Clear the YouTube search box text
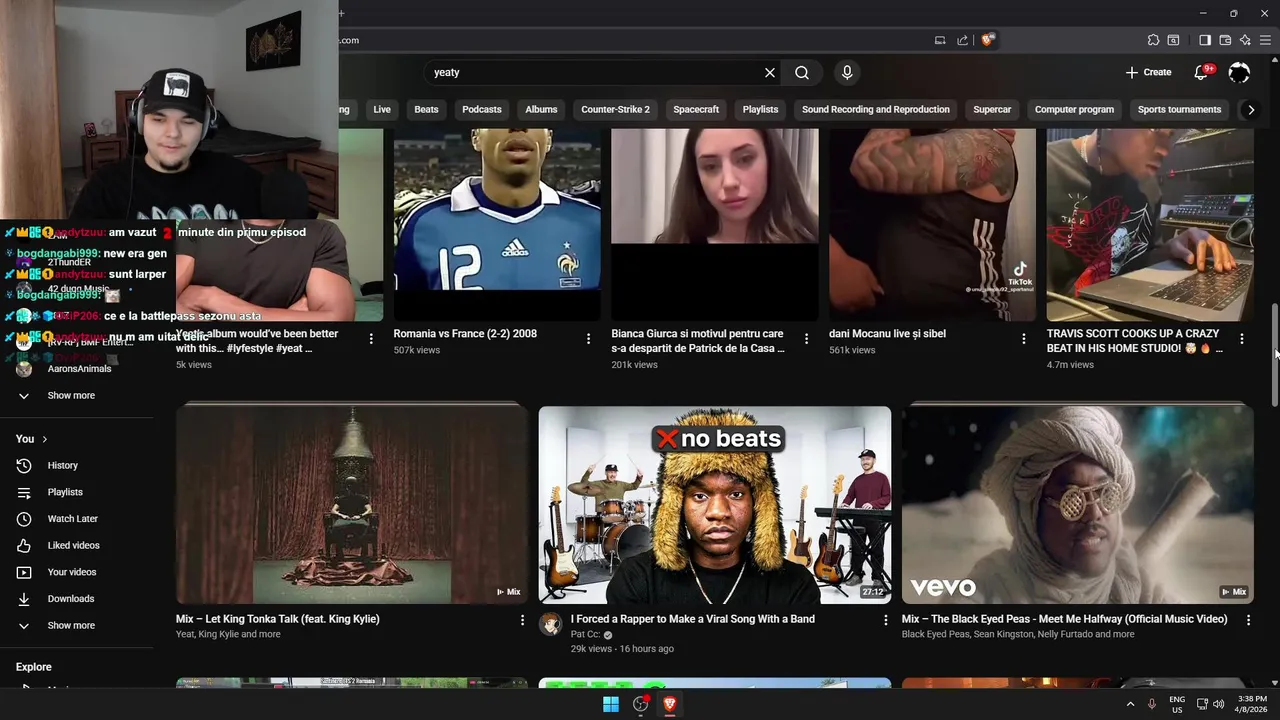 click(770, 73)
